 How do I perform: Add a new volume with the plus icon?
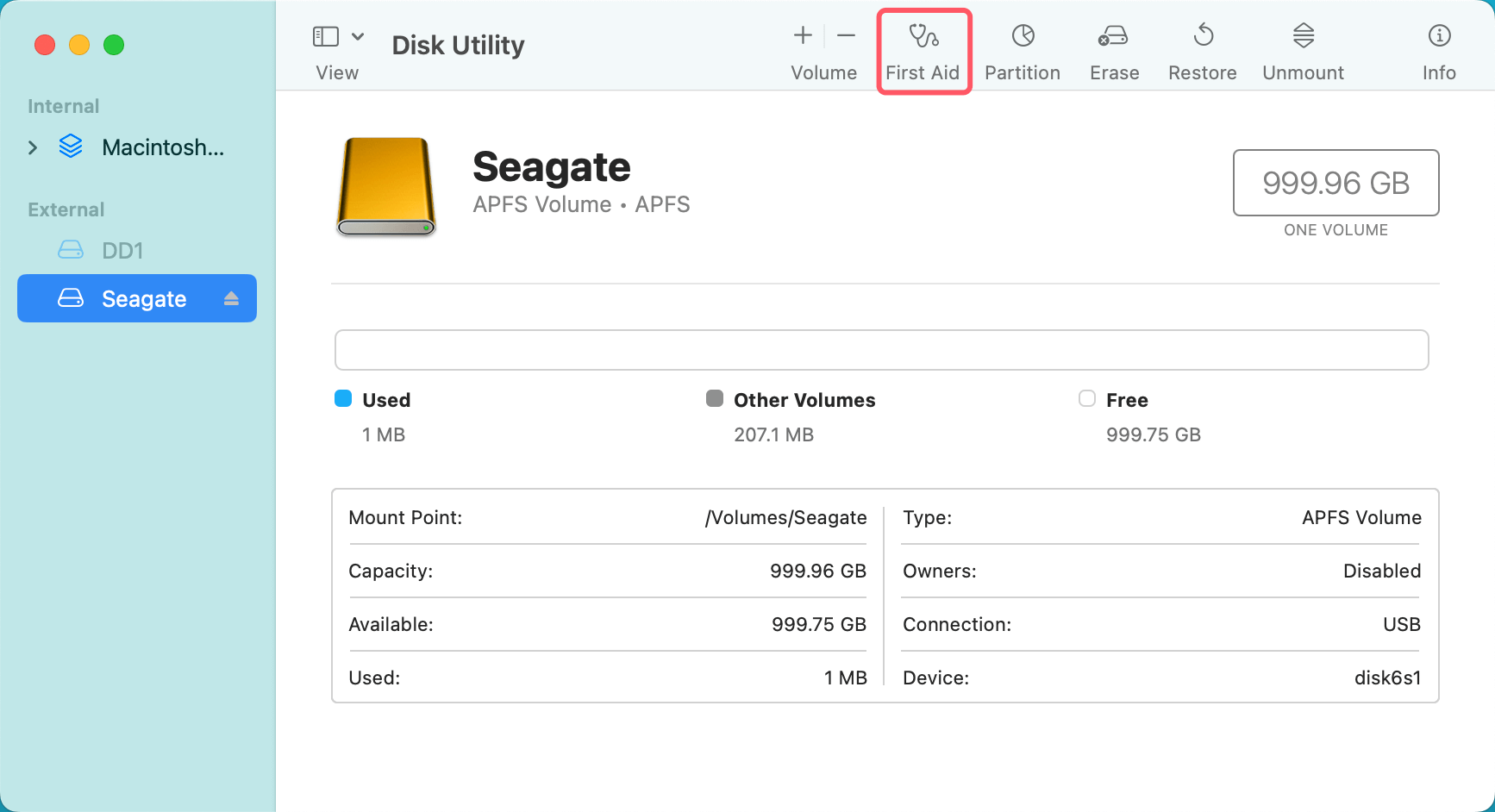[x=801, y=36]
